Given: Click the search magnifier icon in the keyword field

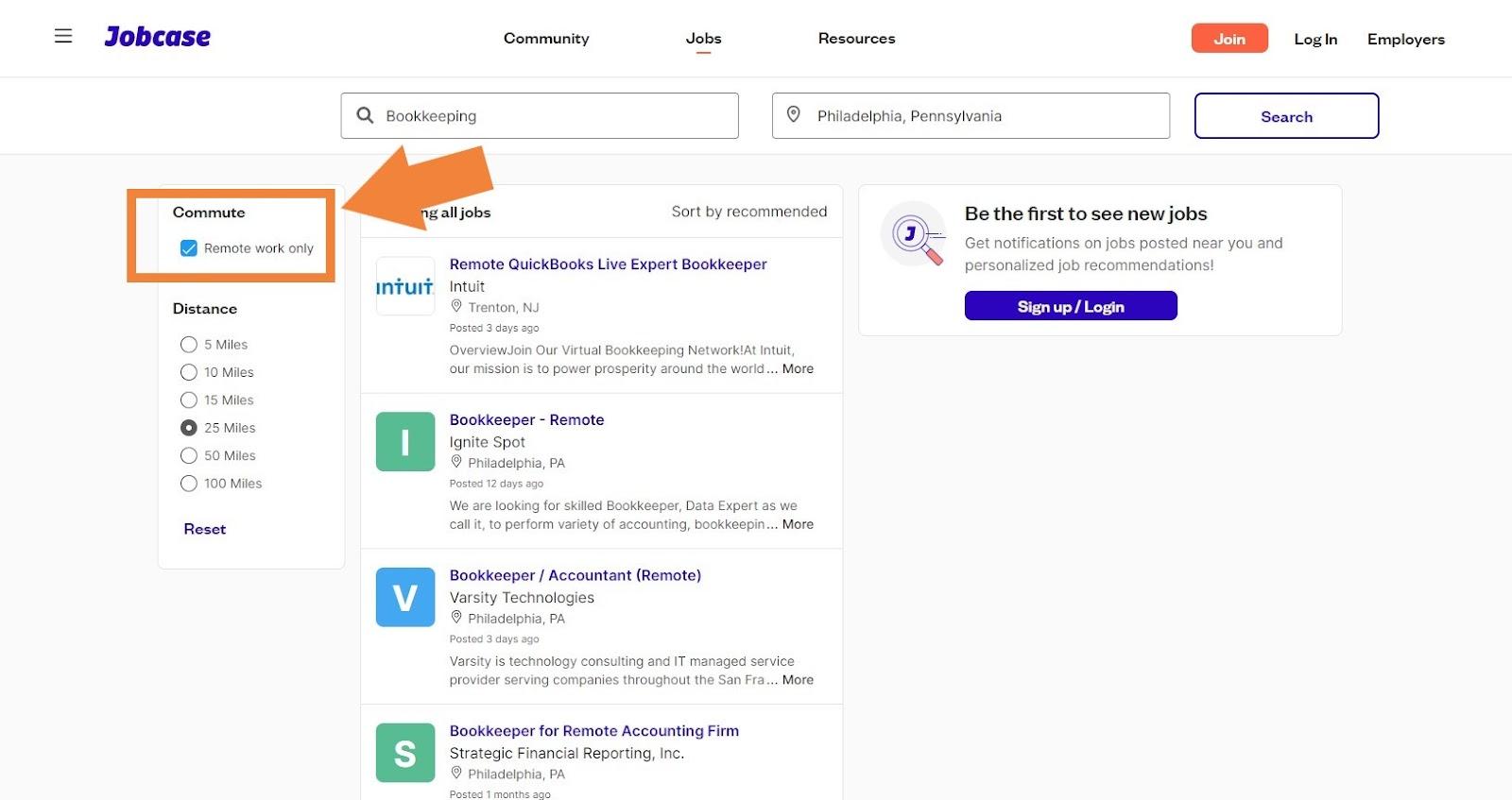Looking at the screenshot, I should [x=365, y=115].
